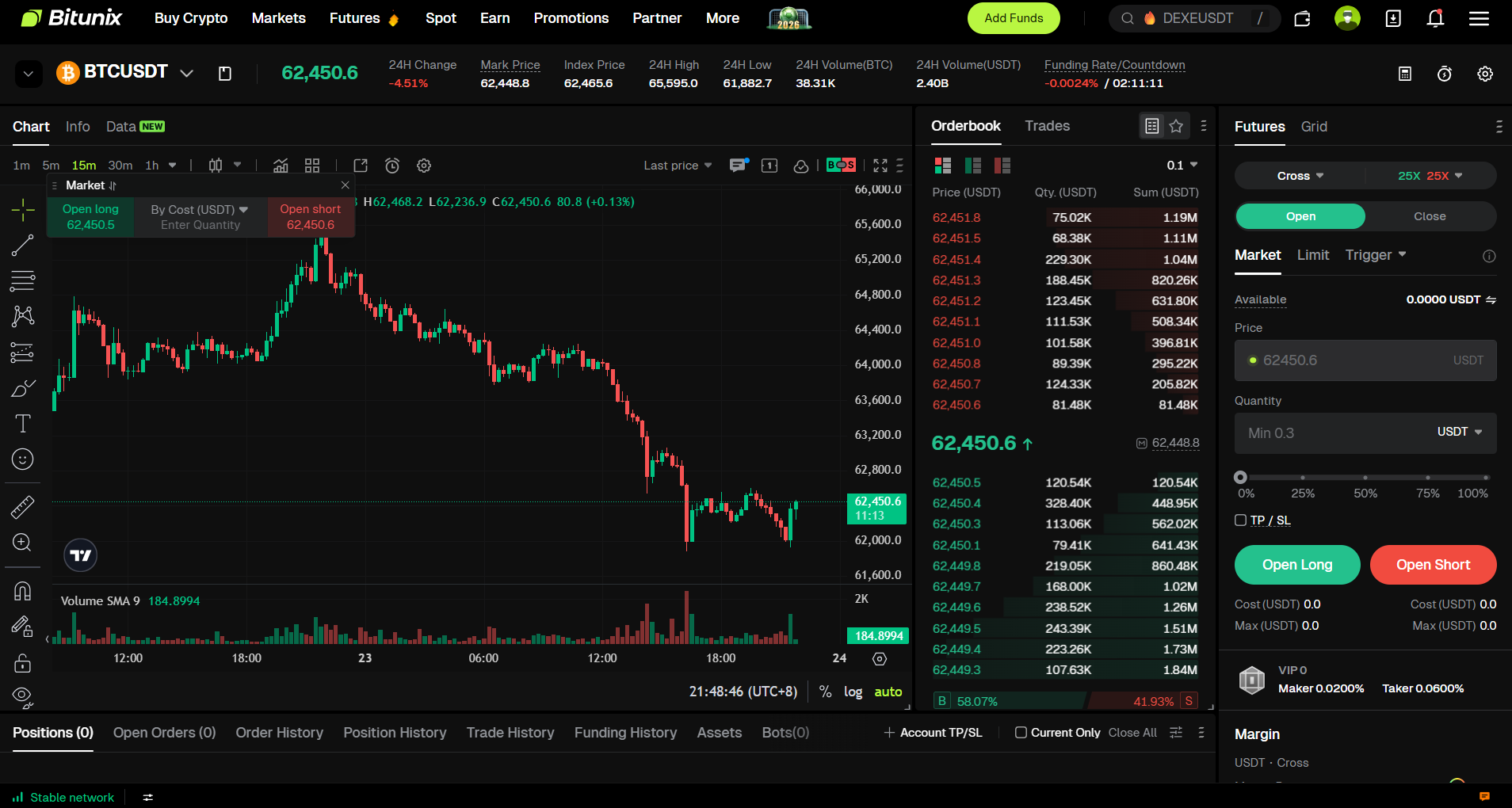This screenshot has height=808, width=1512.
Task: Switch order mode to Close
Action: click(x=1430, y=216)
